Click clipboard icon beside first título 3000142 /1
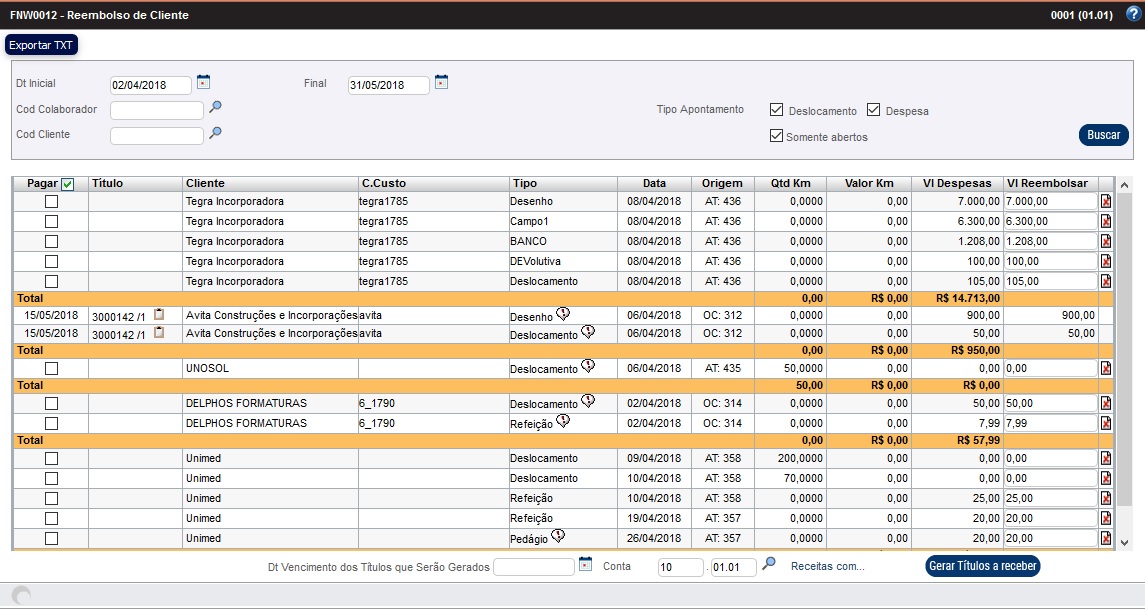 (x=159, y=315)
